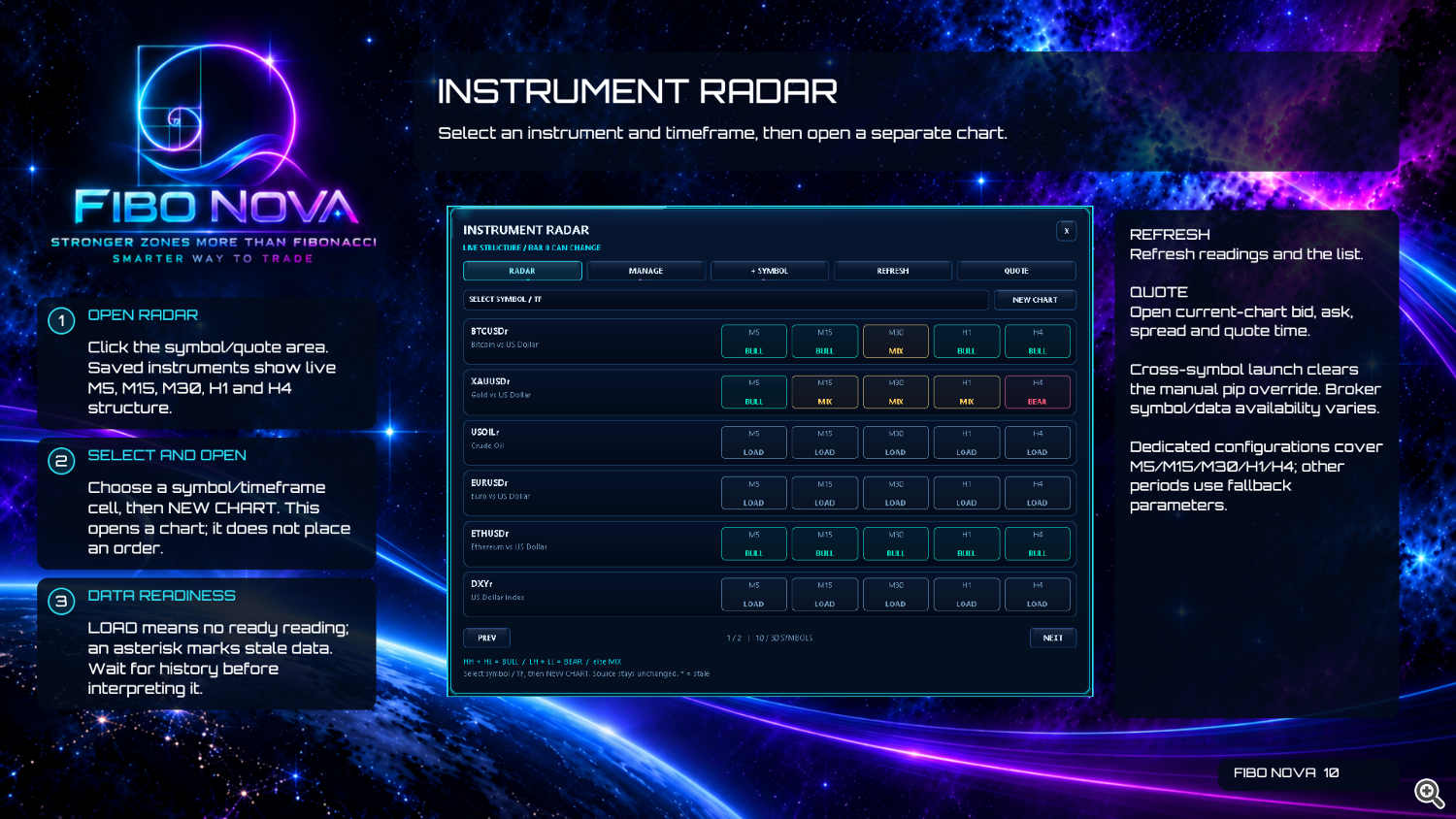1456x819 pixels.
Task: Select BTCUSDr M5 BULL cell
Action: (x=754, y=342)
